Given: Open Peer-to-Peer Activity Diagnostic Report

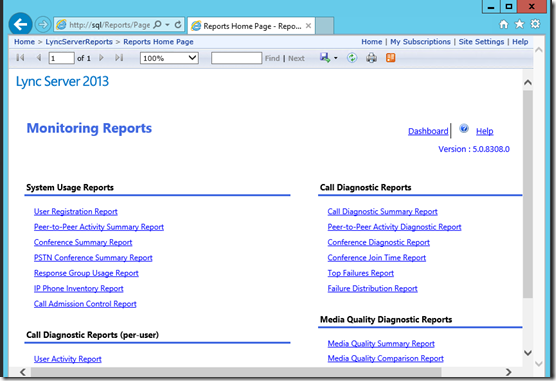Looking at the screenshot, I should 394,227.
